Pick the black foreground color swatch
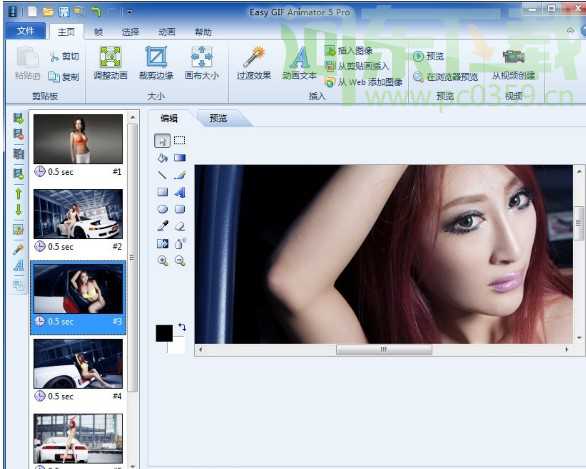 pyautogui.click(x=164, y=333)
